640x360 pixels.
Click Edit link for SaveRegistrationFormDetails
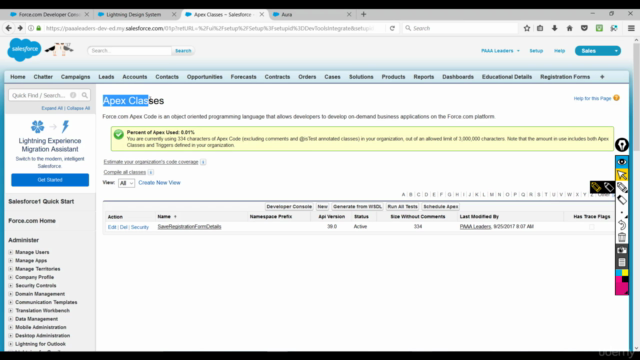pyautogui.click(x=112, y=227)
